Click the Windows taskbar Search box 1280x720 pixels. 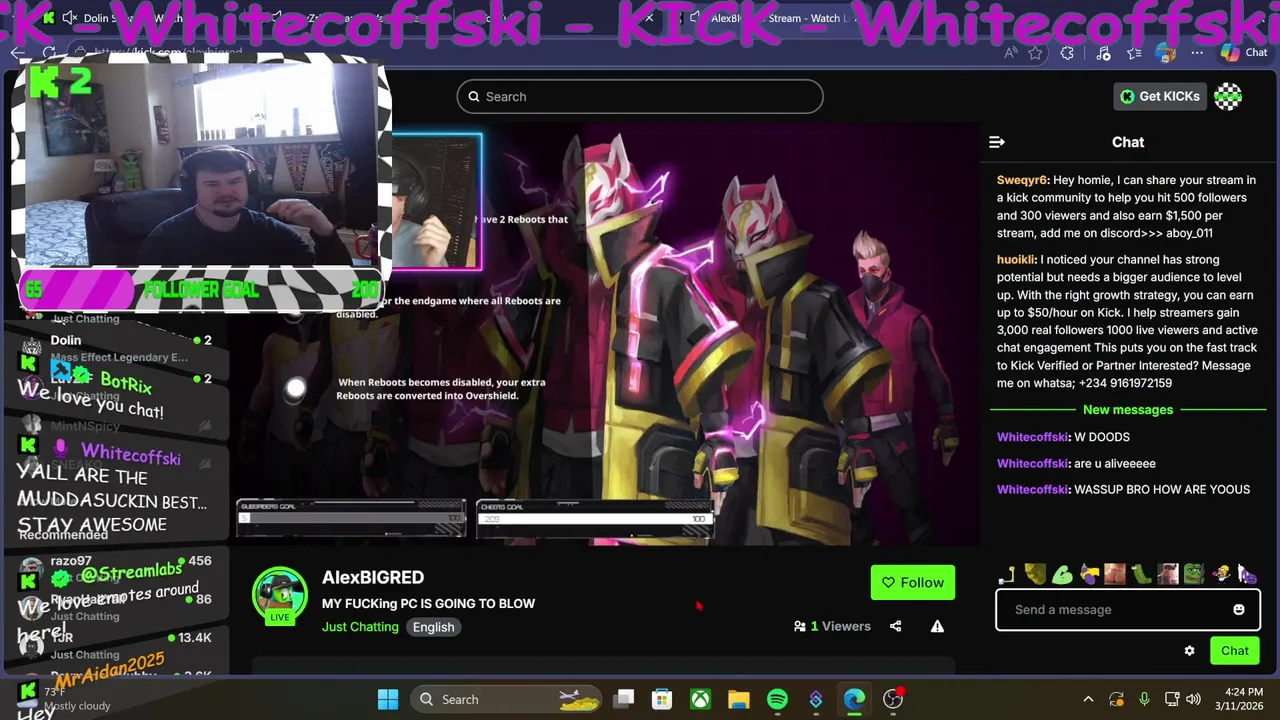point(507,699)
